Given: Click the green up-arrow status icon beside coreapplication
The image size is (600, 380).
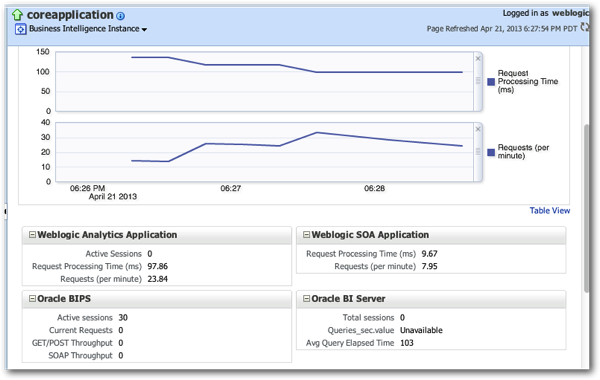Looking at the screenshot, I should coord(17,15).
